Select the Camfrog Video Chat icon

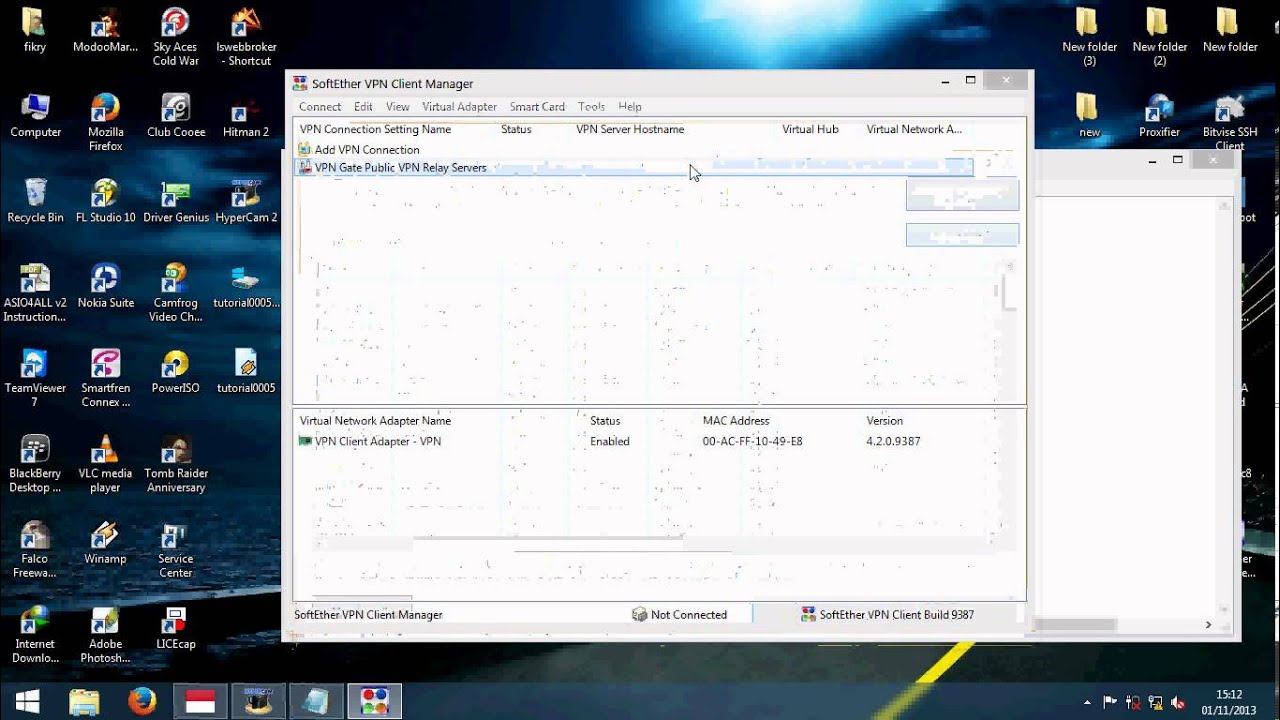[x=176, y=294]
